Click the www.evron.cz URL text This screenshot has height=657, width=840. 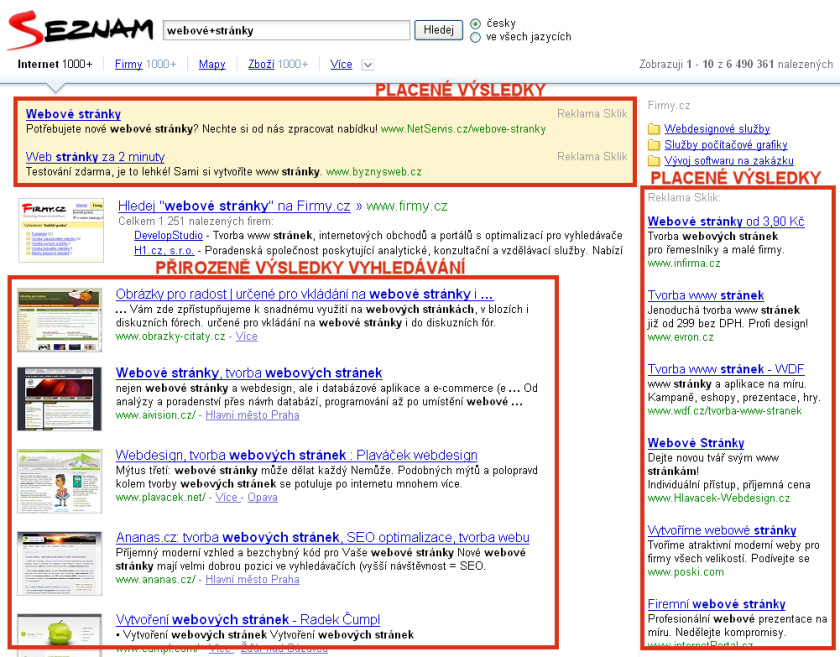point(681,338)
